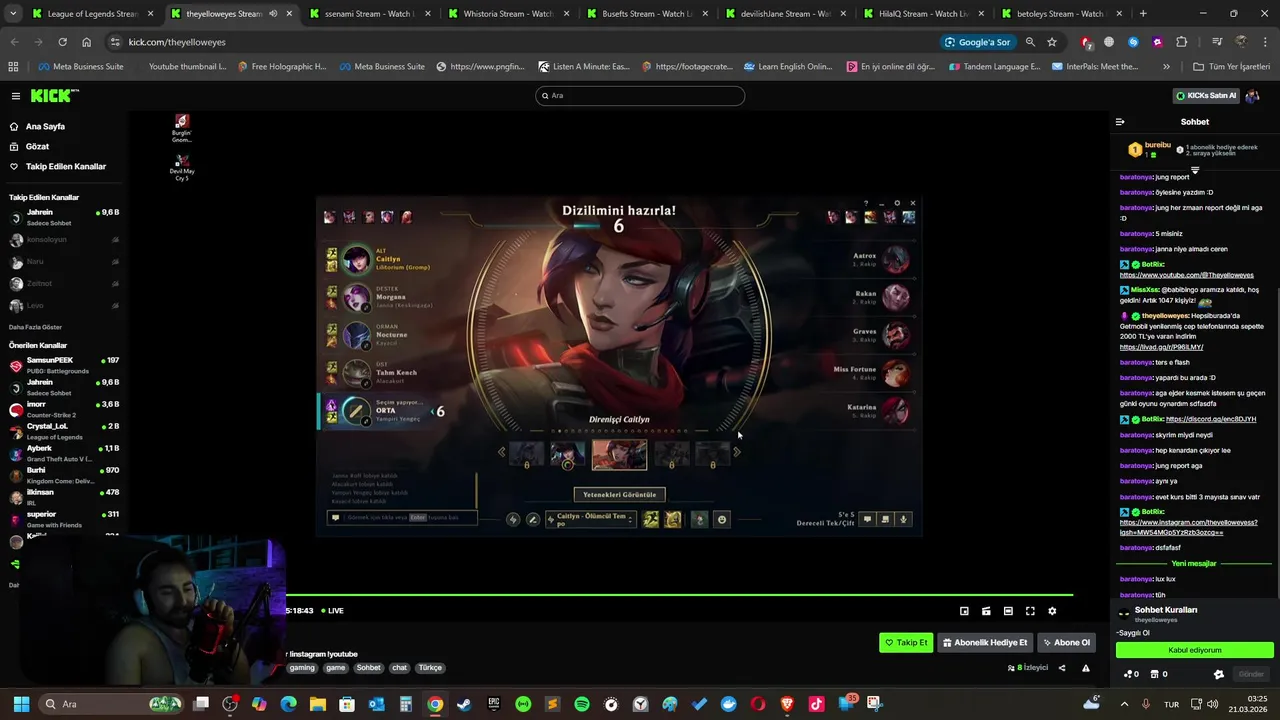Image resolution: width=1280 pixels, height=720 pixels.
Task: Collapse the Sohbet chat panel
Action: pyautogui.click(x=1120, y=122)
